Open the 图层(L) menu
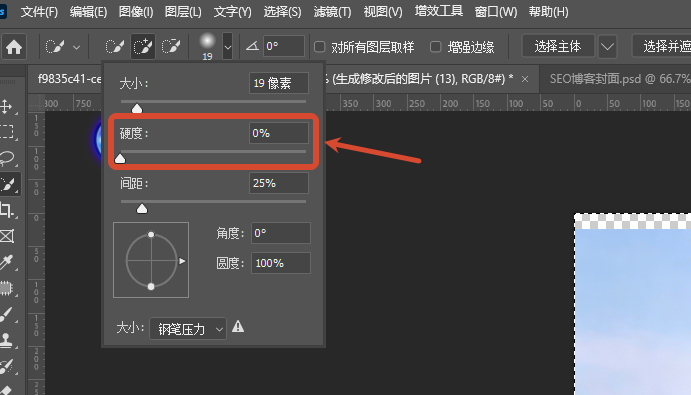This screenshot has height=395, width=691. click(183, 12)
